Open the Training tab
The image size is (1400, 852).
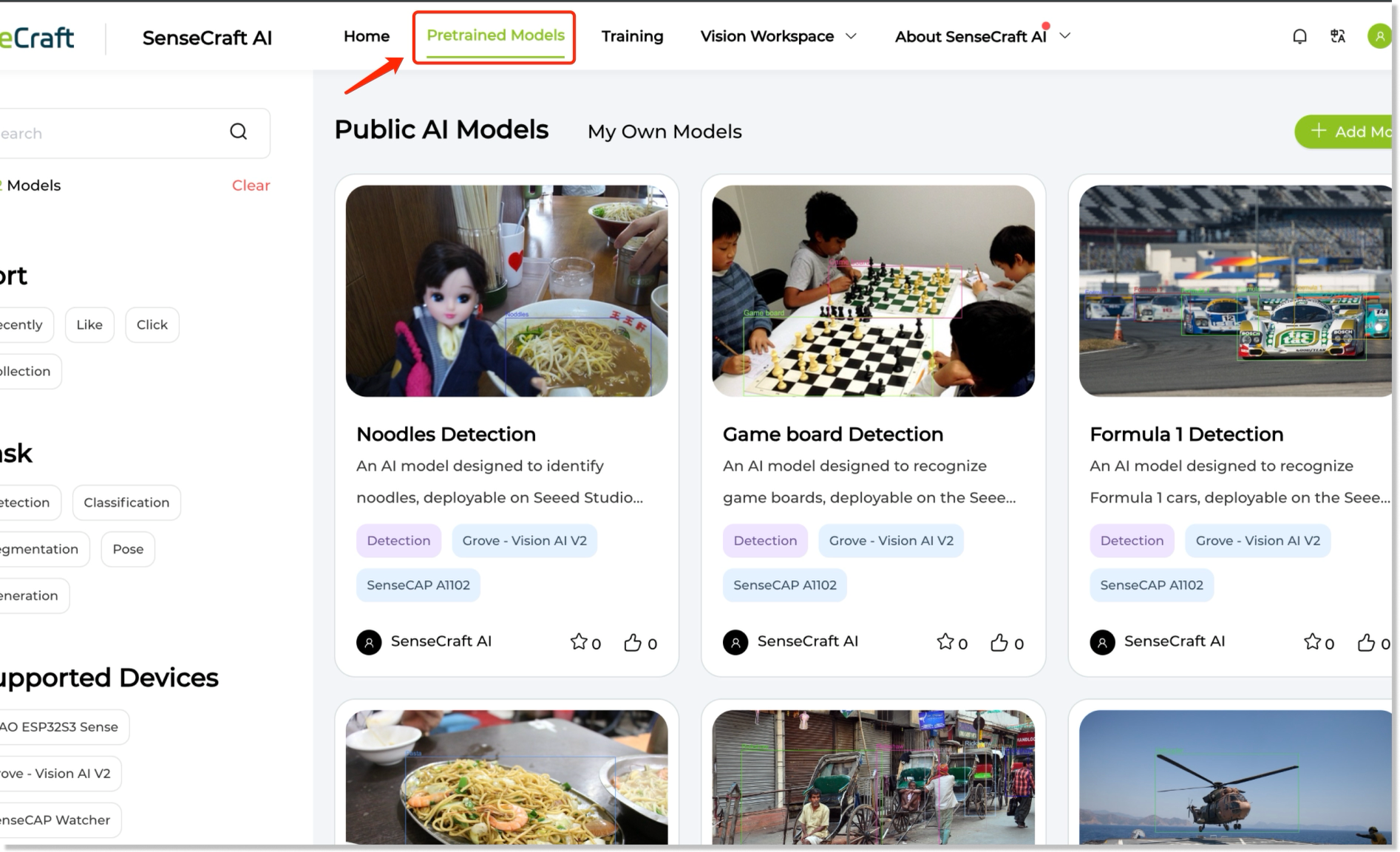[632, 36]
